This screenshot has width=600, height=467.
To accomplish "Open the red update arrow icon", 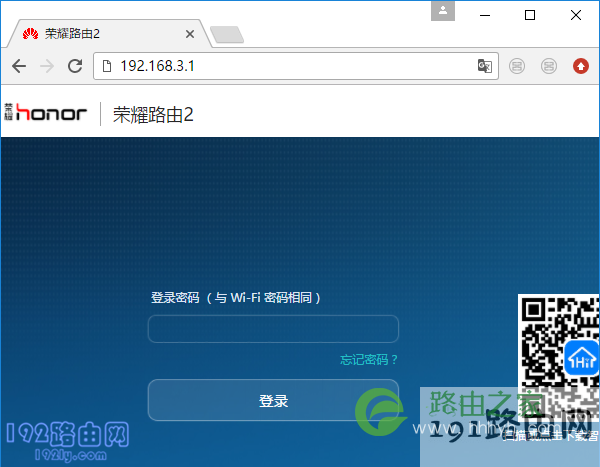I will tap(580, 66).
